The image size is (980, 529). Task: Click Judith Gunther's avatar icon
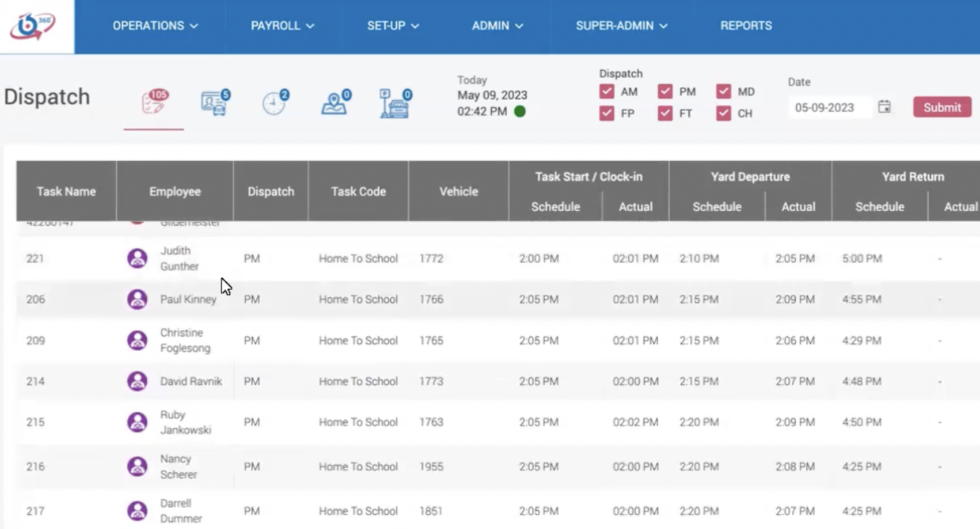click(x=137, y=259)
